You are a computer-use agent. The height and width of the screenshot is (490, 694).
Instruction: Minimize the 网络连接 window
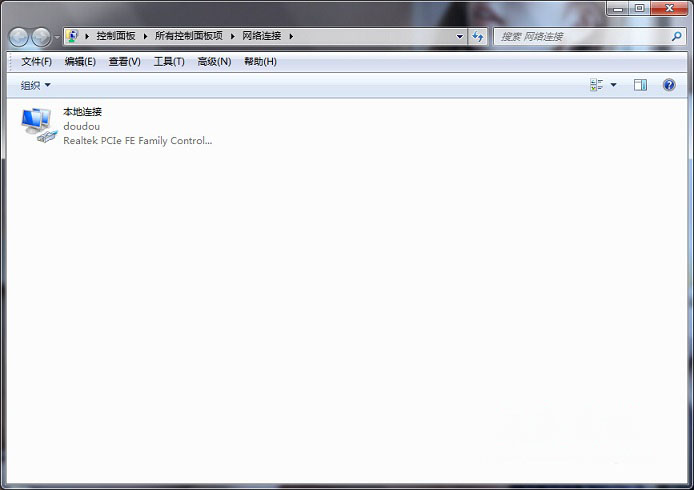pos(618,8)
